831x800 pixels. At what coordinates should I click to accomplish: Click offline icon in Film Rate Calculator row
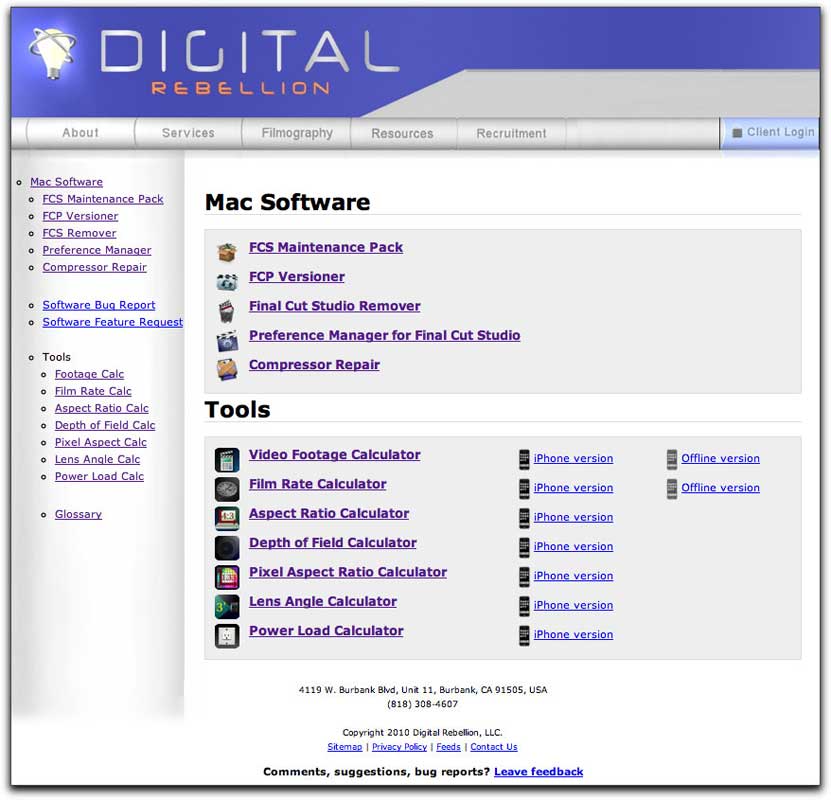(x=671, y=488)
